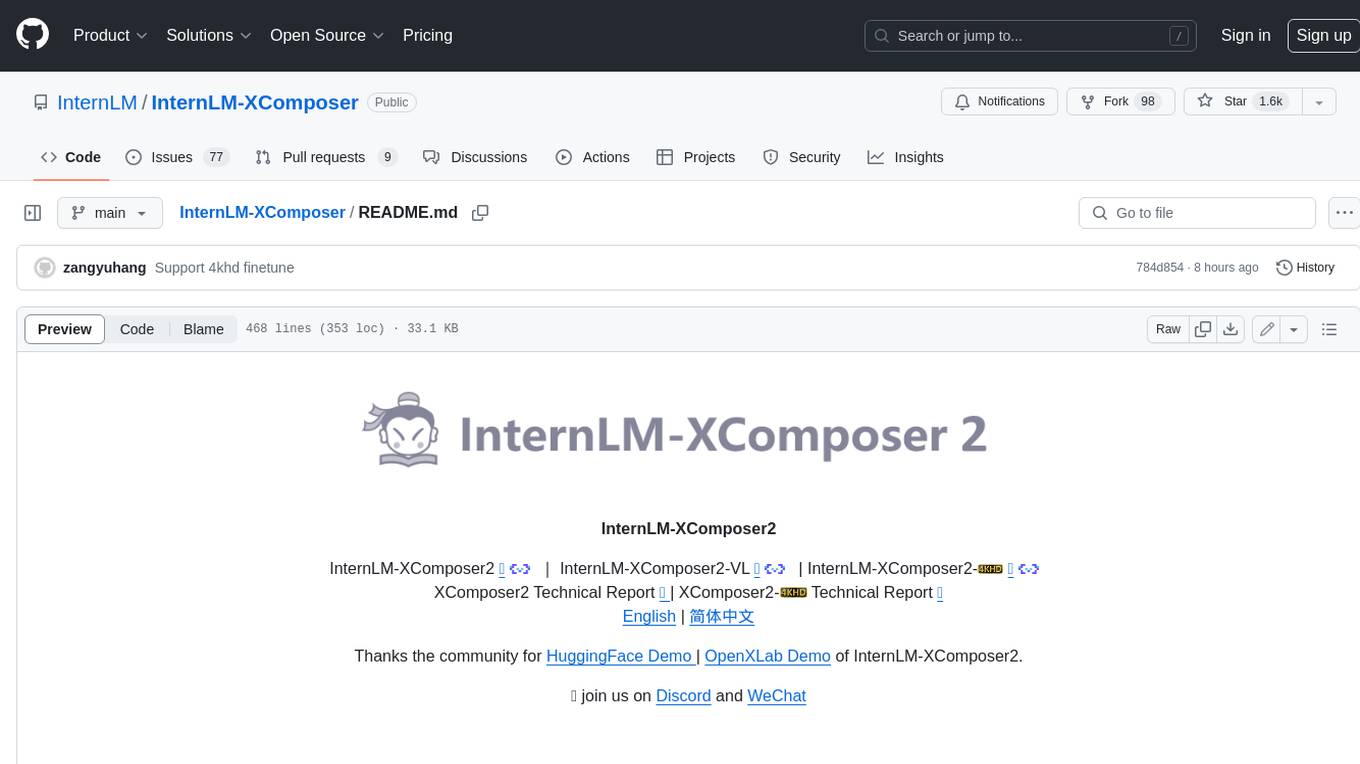Viewport: 1360px width, 764px height.
Task: Copy the file path icon
Action: click(x=480, y=213)
